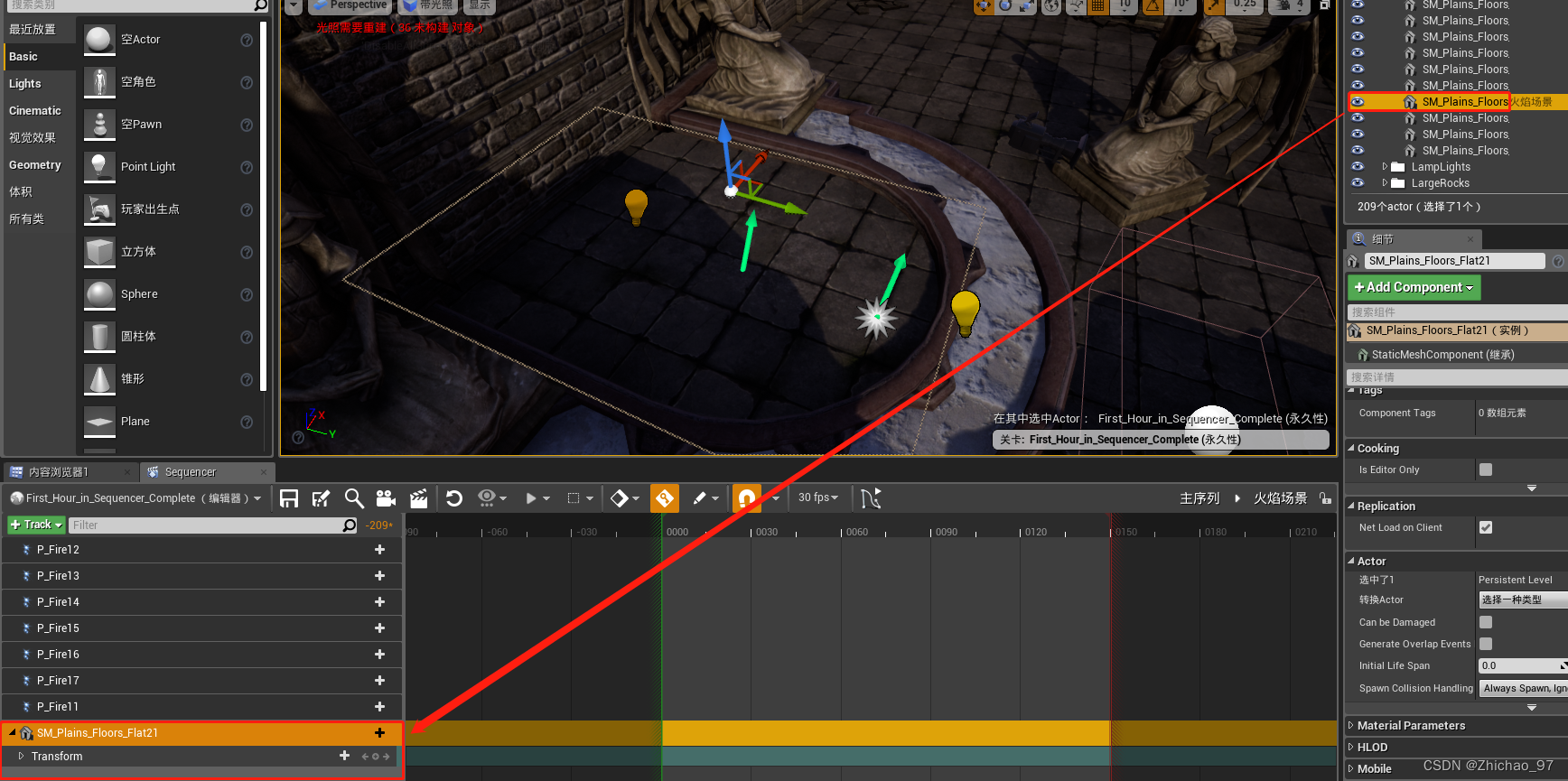1568x781 pixels.
Task: Toggle the orange auto-key icon in Sequencer
Action: pos(665,498)
